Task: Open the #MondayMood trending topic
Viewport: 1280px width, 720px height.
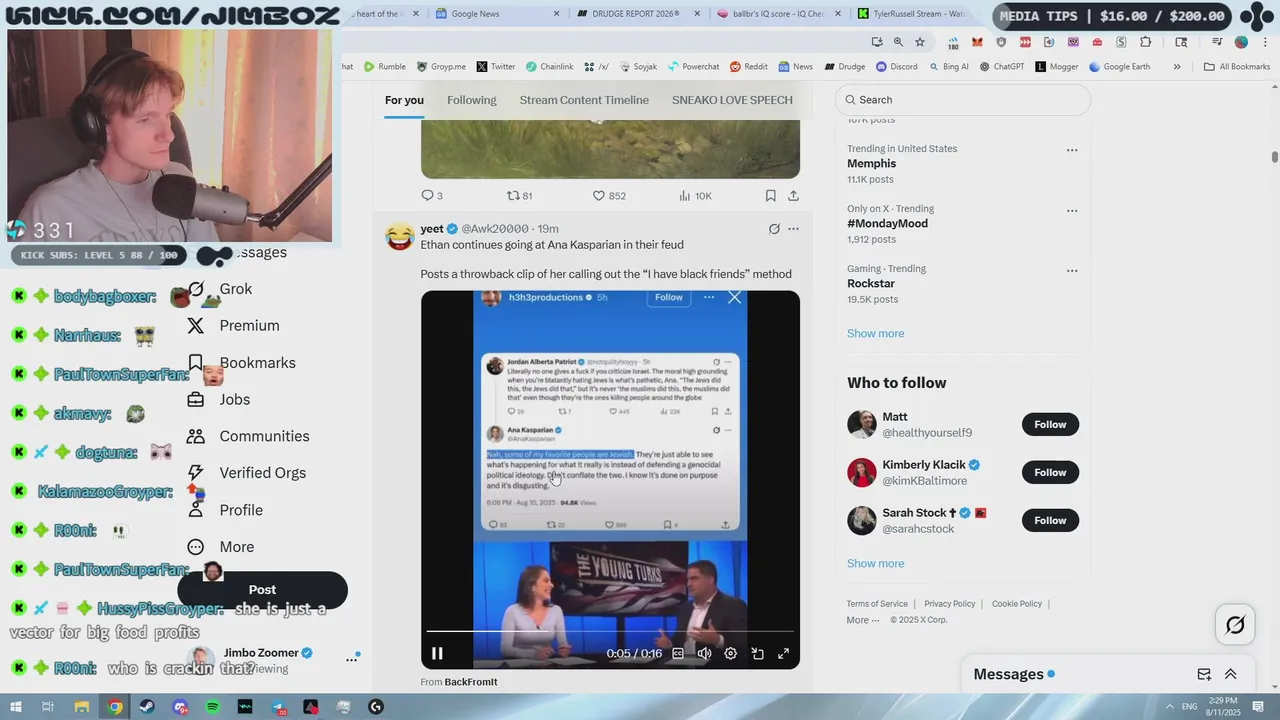Action: [887, 224]
